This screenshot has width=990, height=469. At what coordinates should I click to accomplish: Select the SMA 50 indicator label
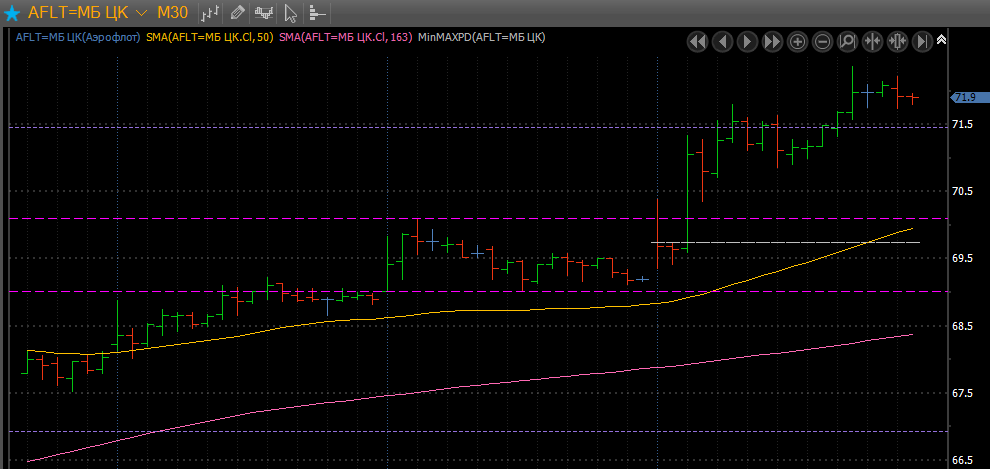[210, 37]
